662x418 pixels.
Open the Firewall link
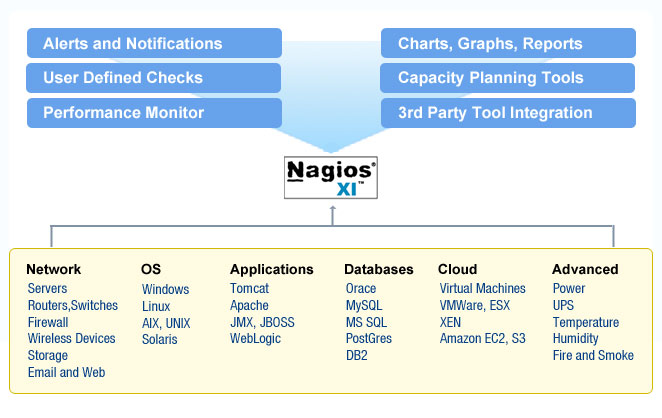point(48,322)
